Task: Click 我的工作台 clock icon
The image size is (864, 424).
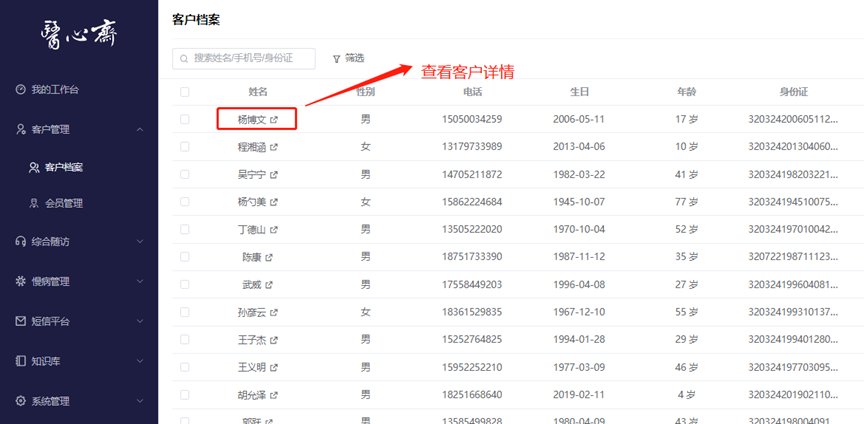Action: coord(21,89)
